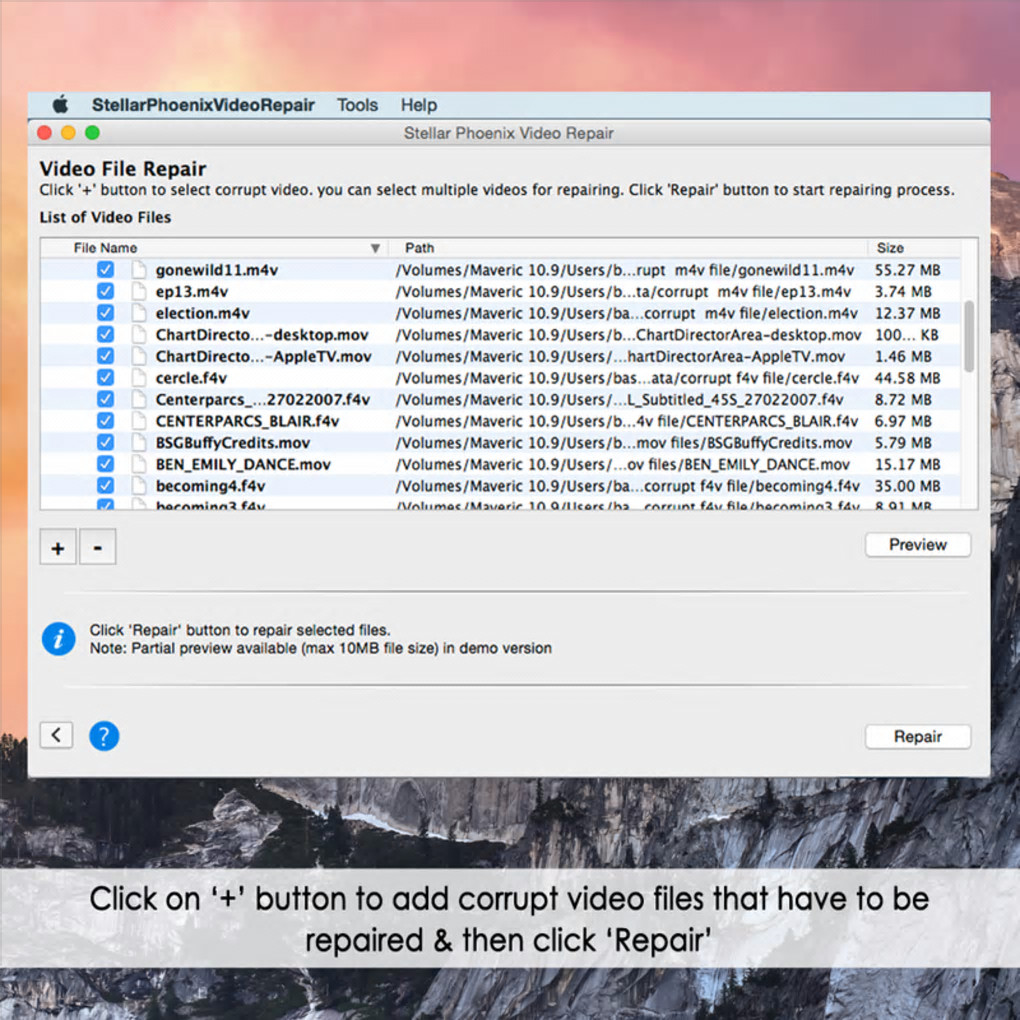1020x1020 pixels.
Task: Select the CENTERPARCS_BLAIR.f4v file name
Action: click(247, 421)
